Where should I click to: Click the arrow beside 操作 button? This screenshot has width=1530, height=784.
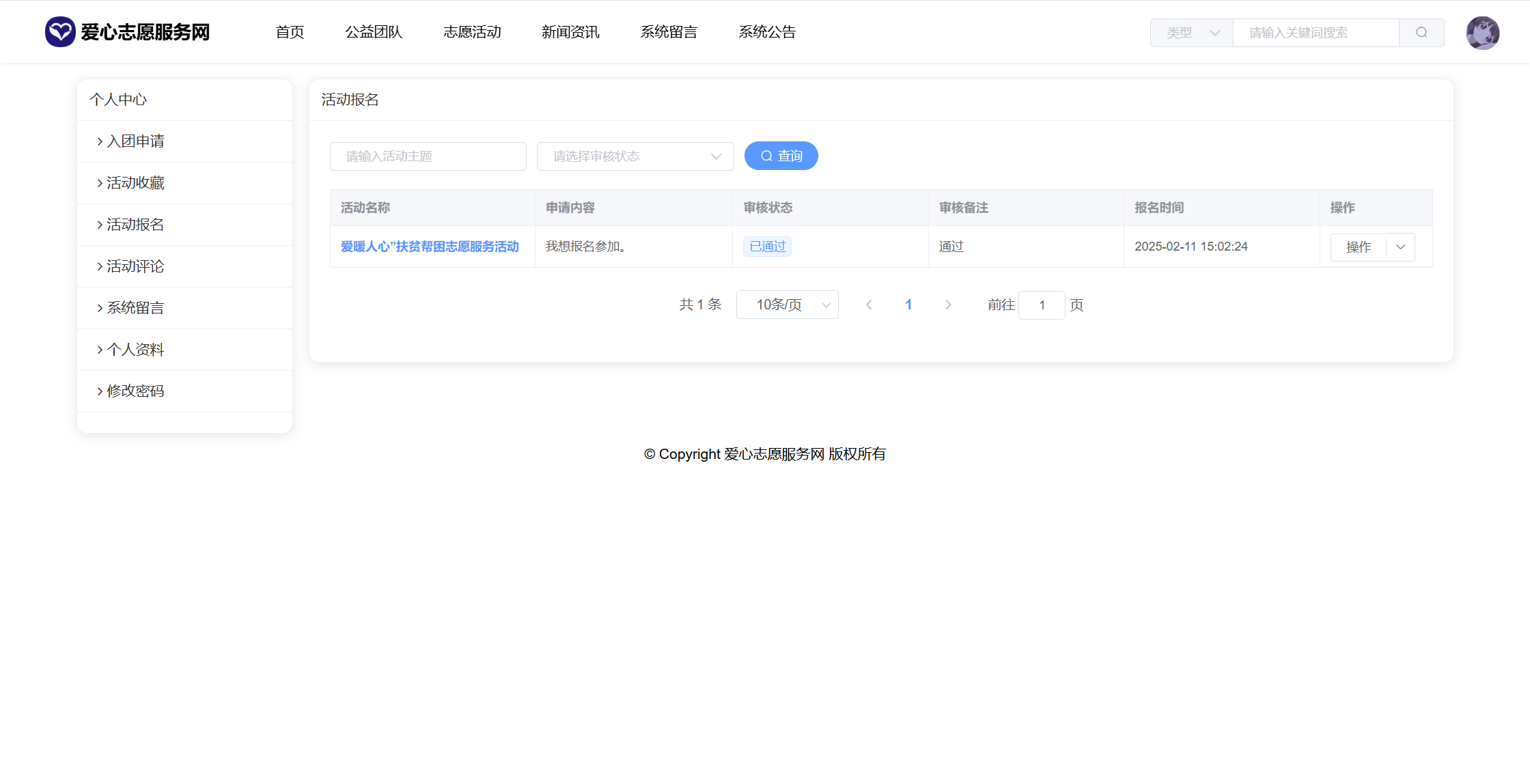click(x=1401, y=247)
